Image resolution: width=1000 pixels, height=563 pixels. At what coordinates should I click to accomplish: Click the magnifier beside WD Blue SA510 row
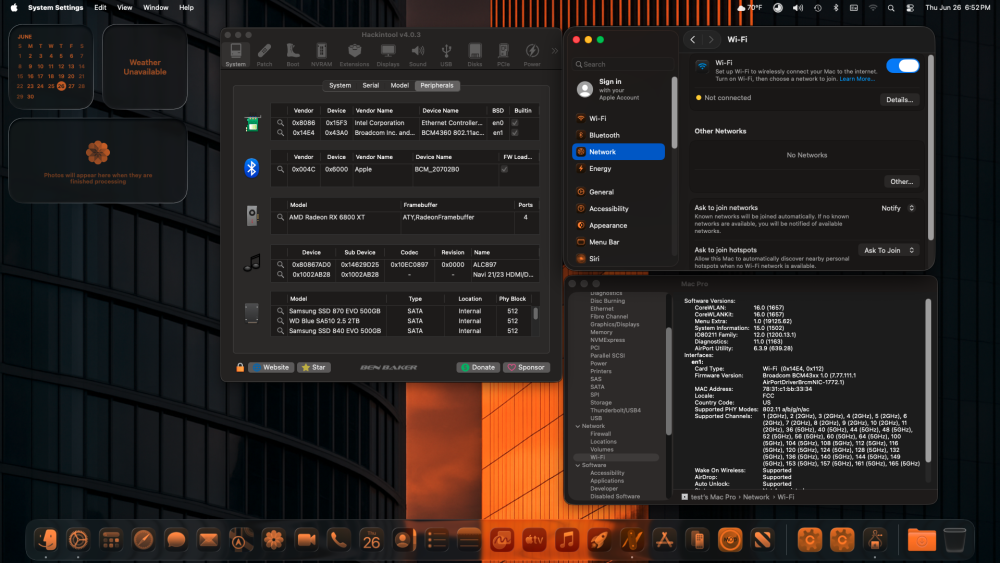[x=280, y=321]
